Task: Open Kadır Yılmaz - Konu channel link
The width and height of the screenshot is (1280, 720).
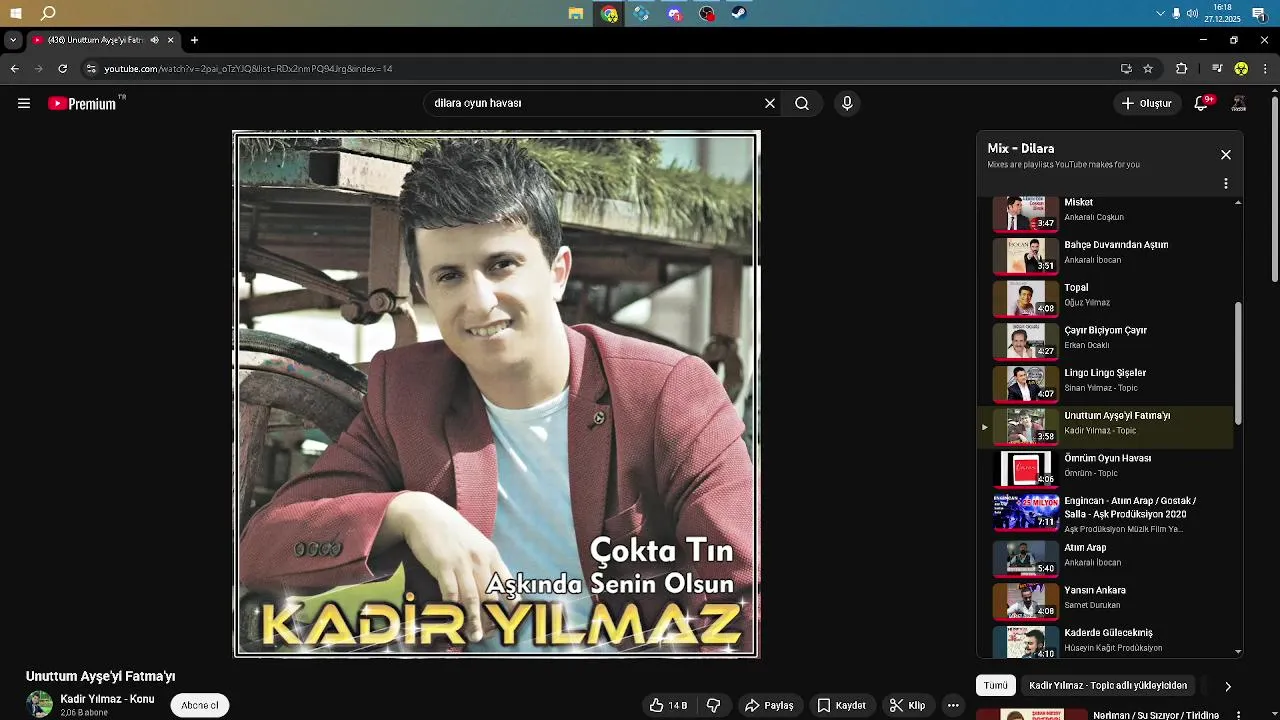Action: coord(107,699)
